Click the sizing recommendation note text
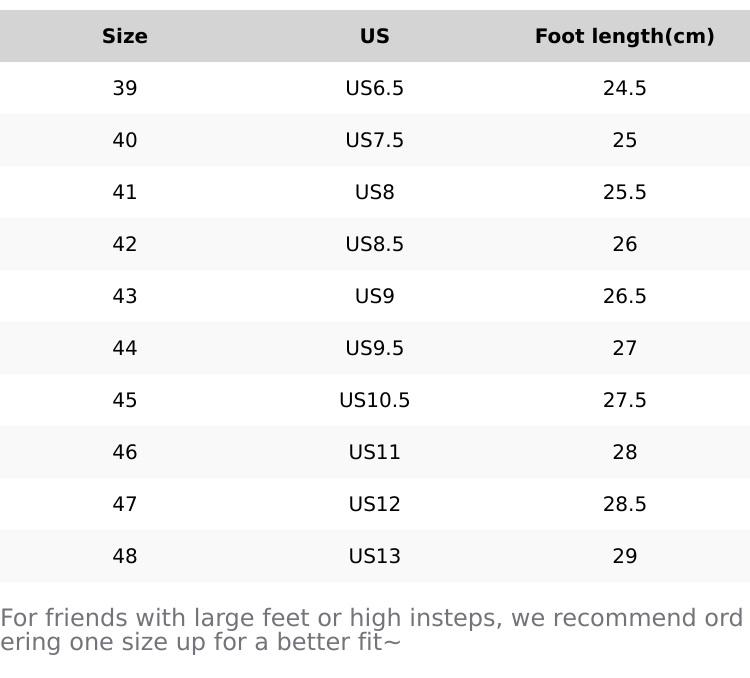The image size is (750, 678). pos(370,630)
